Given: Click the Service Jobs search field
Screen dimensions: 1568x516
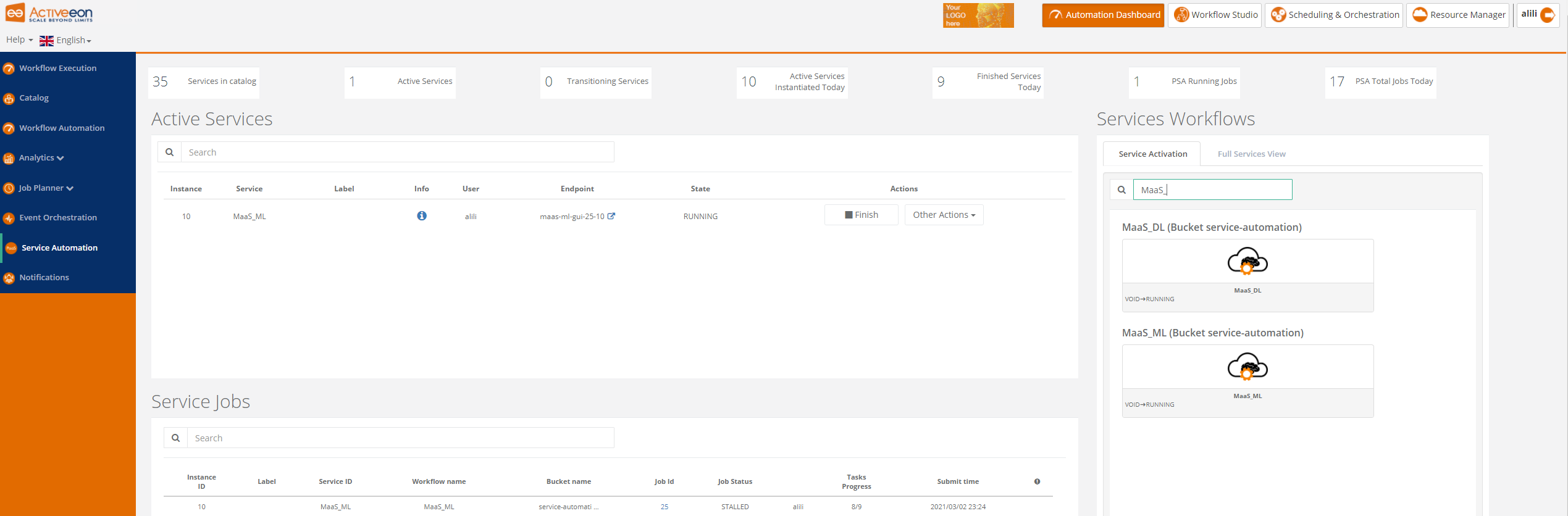Looking at the screenshot, I should click(x=401, y=438).
